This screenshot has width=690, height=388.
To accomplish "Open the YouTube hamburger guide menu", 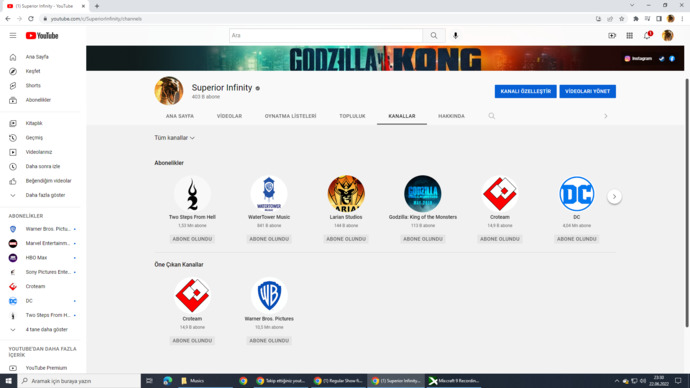I will point(13,36).
